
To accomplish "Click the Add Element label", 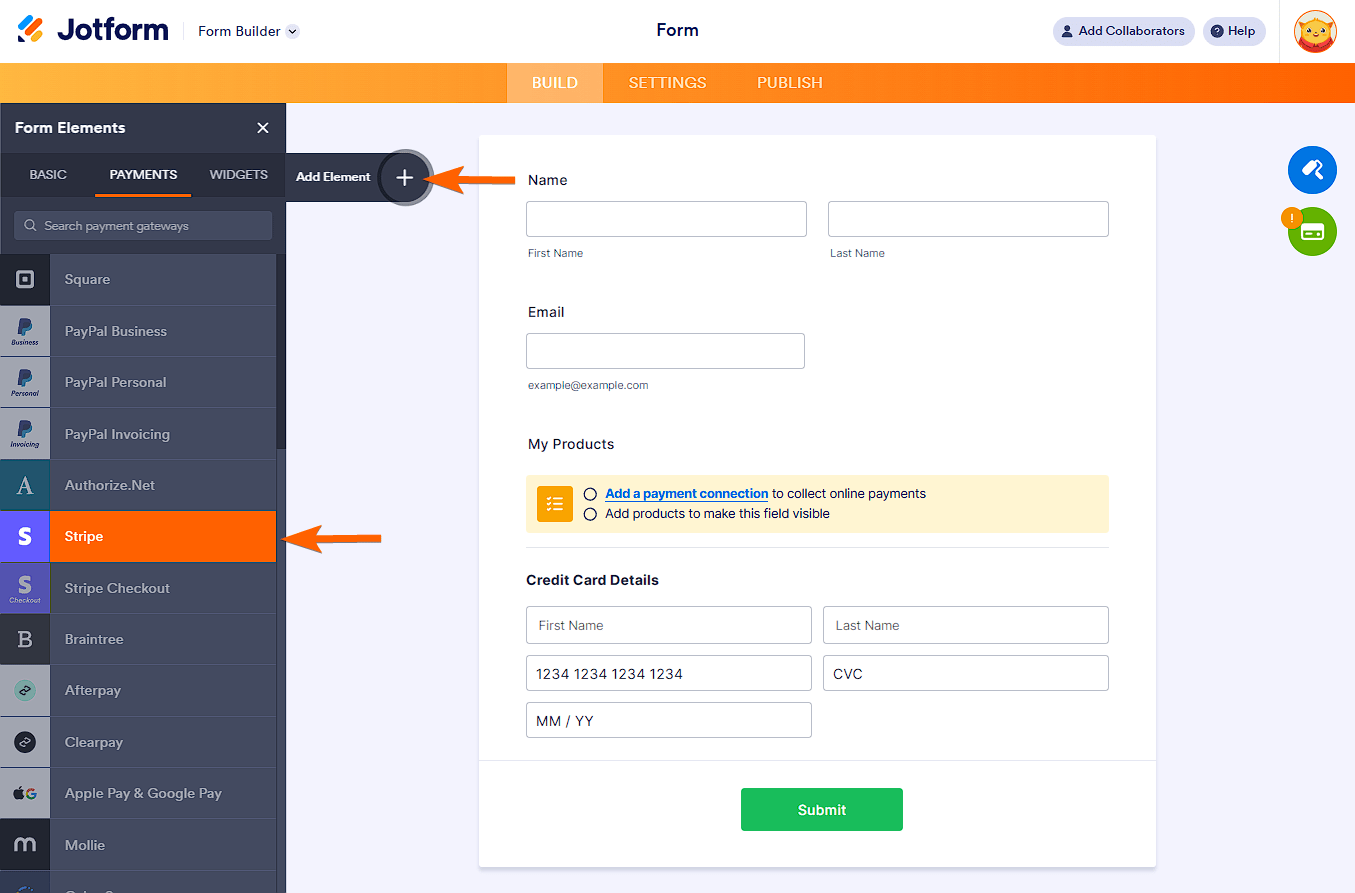I will click(x=333, y=177).
